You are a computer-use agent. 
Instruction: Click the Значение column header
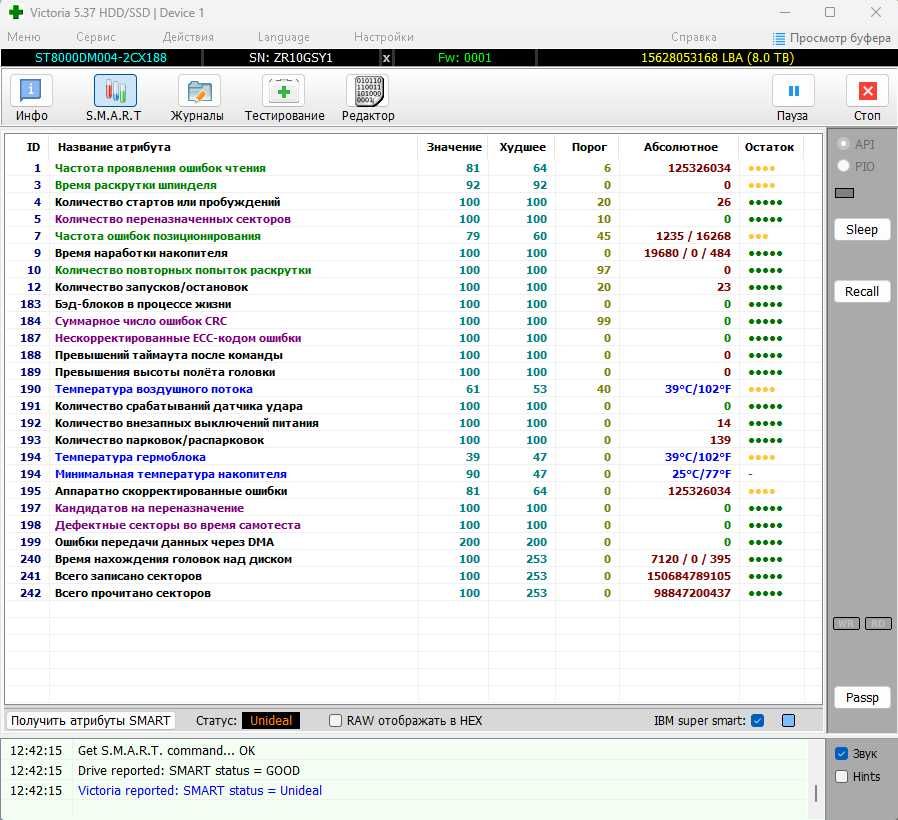click(454, 147)
